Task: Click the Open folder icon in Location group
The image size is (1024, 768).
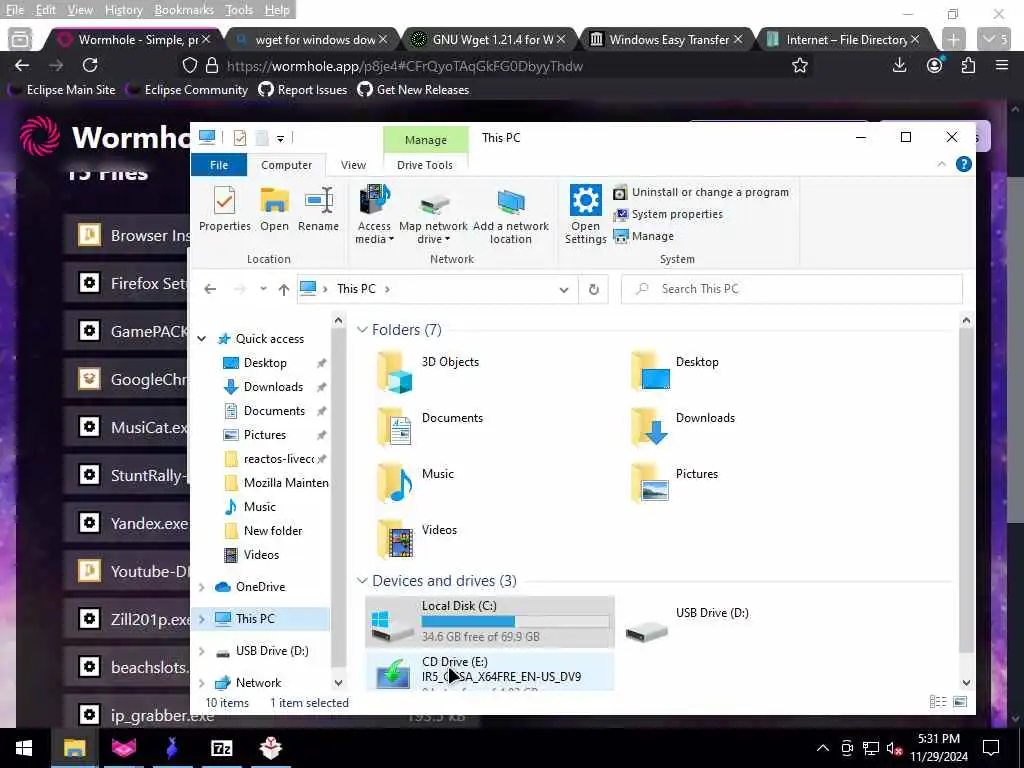Action: [x=274, y=208]
